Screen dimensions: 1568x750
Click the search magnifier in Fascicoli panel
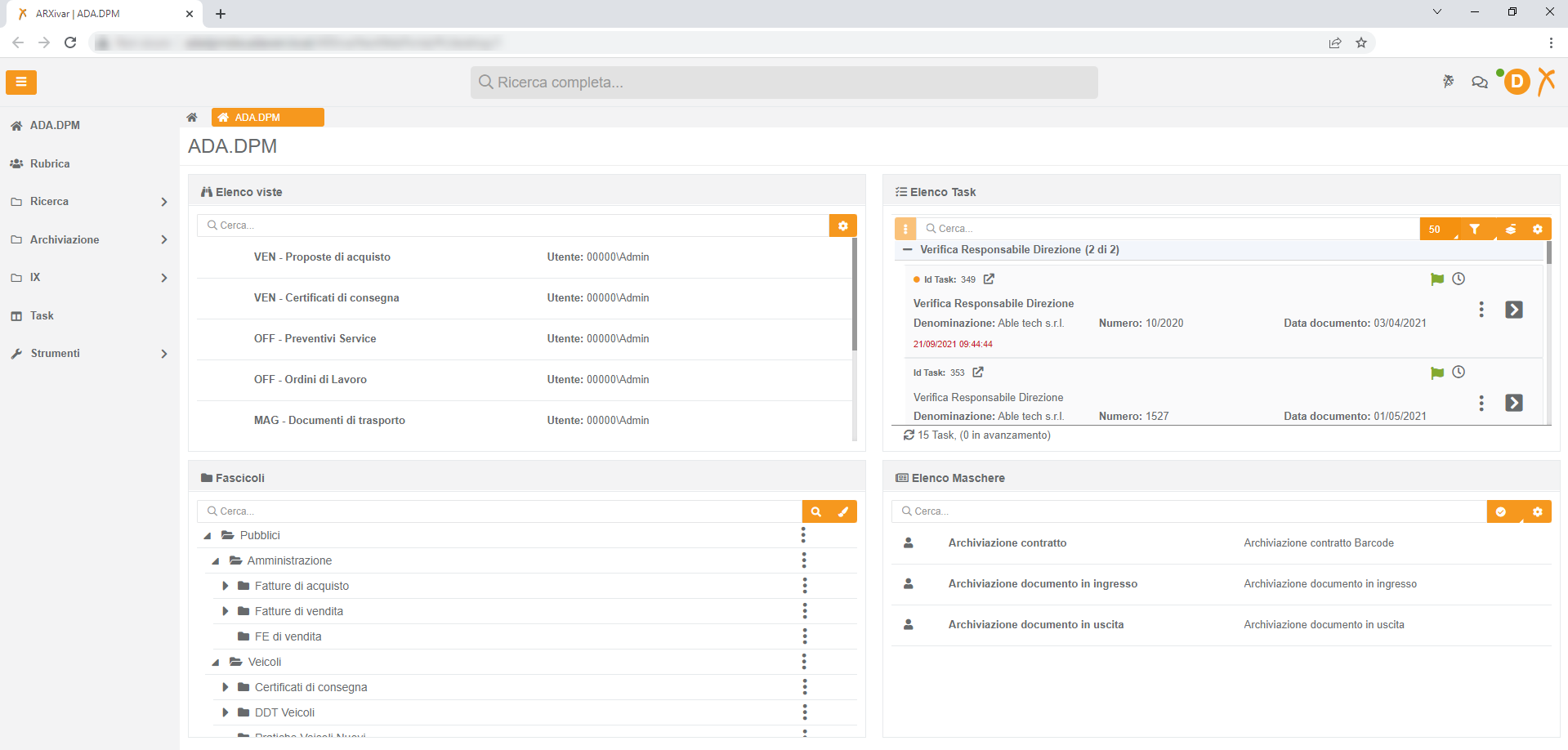pos(816,511)
